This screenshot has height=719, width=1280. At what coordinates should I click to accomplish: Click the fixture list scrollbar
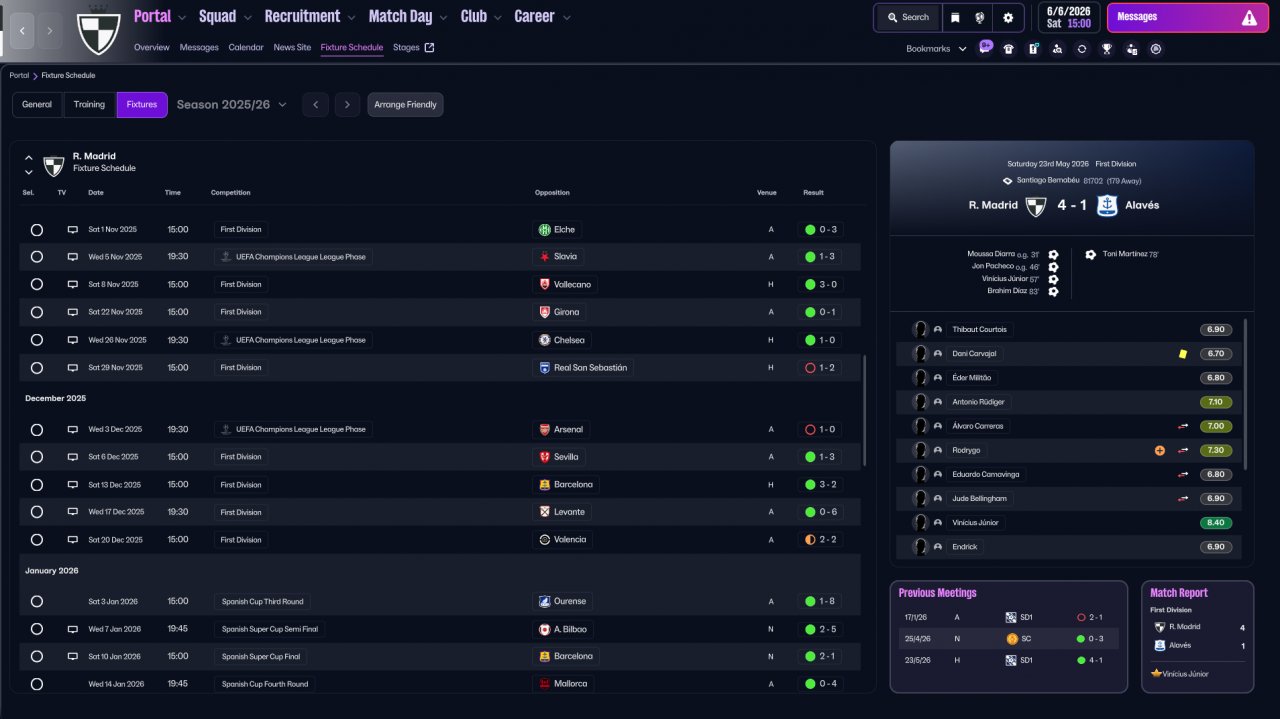[865, 410]
